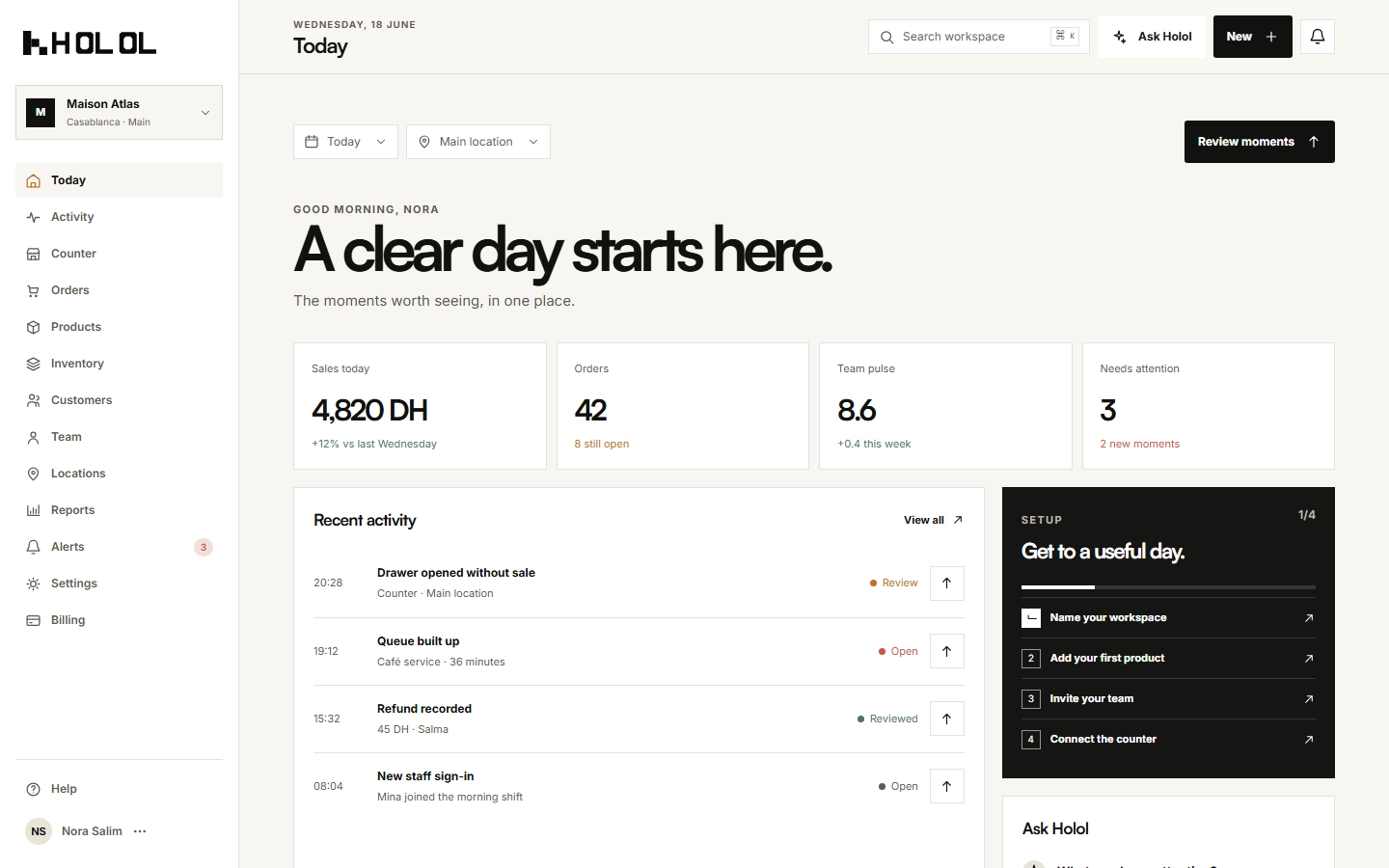Open arrow for Queue built up
The image size is (1389, 868).
tap(947, 651)
